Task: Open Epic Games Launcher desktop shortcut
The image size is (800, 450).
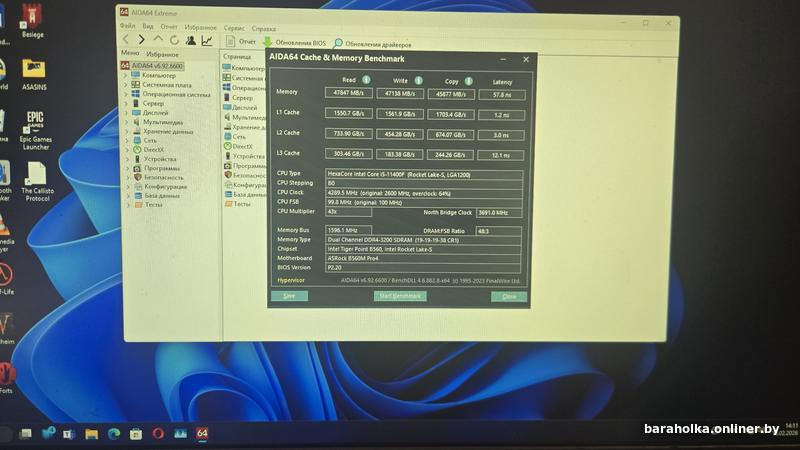Action: 35,131
